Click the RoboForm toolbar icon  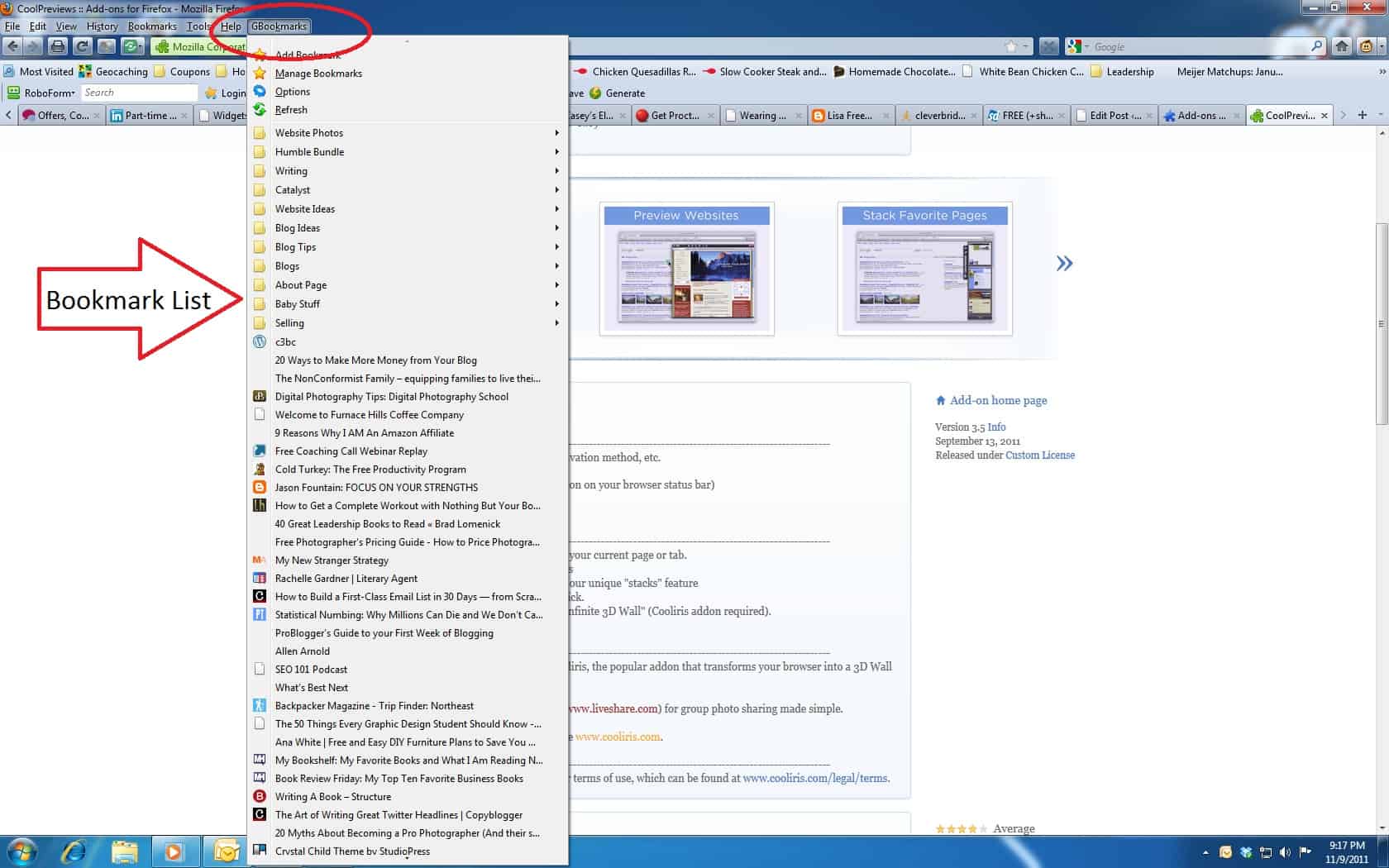point(12,93)
